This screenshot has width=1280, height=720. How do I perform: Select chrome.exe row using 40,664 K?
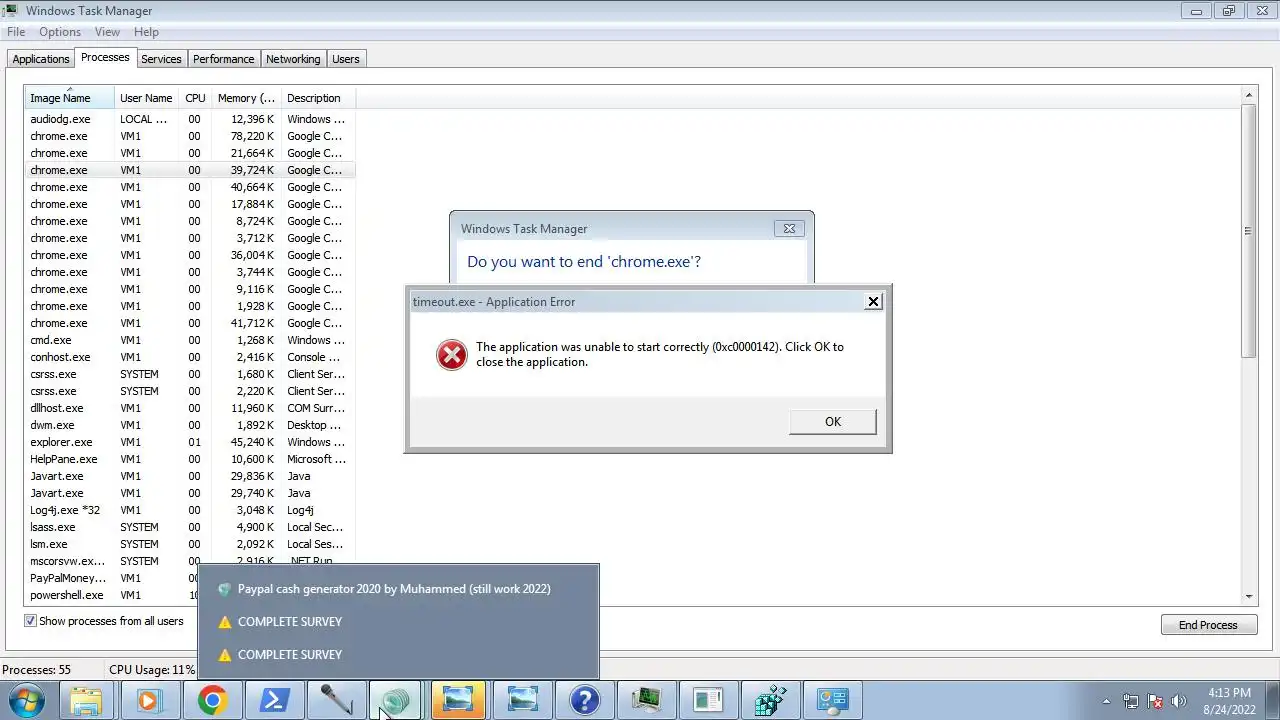coord(190,187)
